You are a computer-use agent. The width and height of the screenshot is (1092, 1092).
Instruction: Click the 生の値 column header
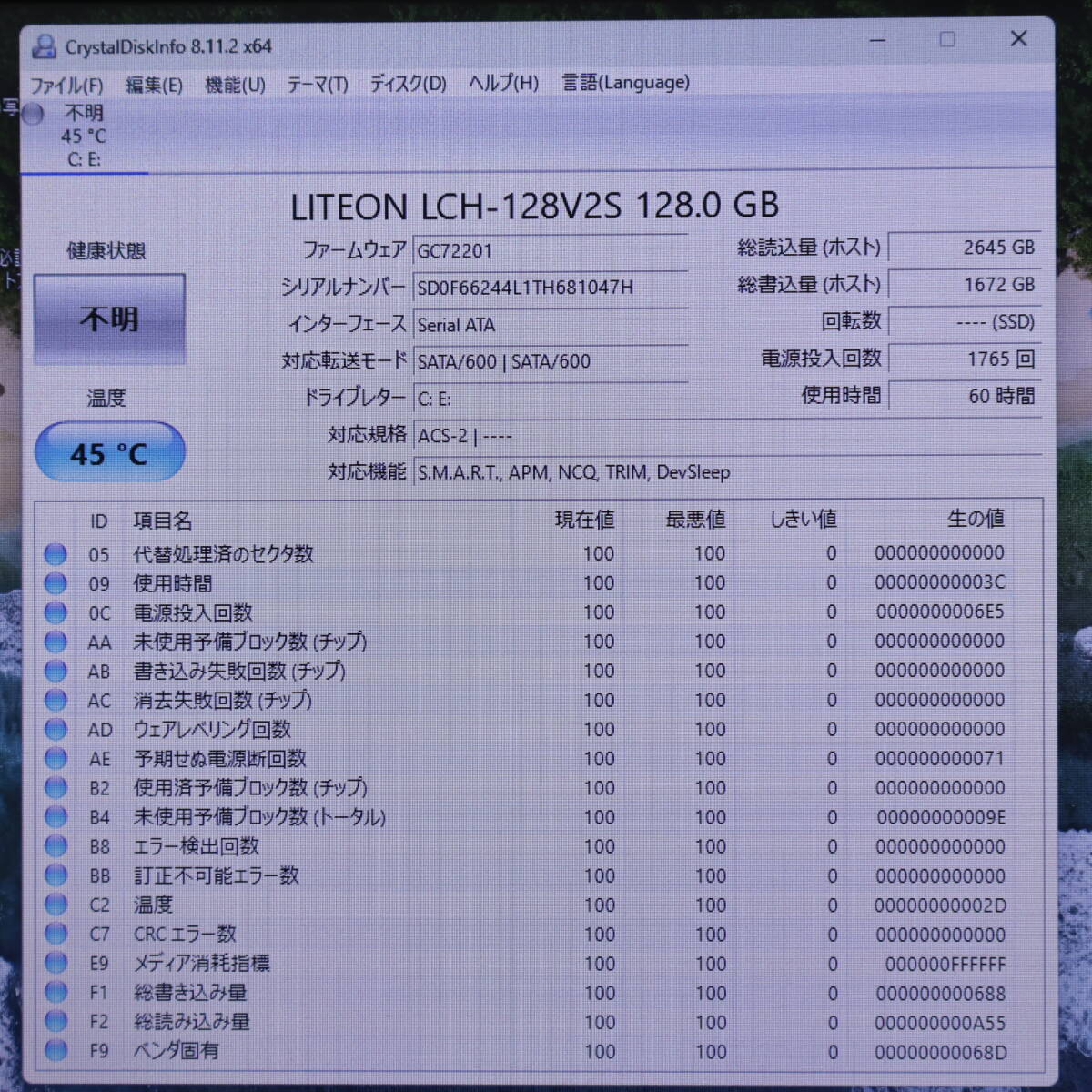pyautogui.click(x=976, y=519)
